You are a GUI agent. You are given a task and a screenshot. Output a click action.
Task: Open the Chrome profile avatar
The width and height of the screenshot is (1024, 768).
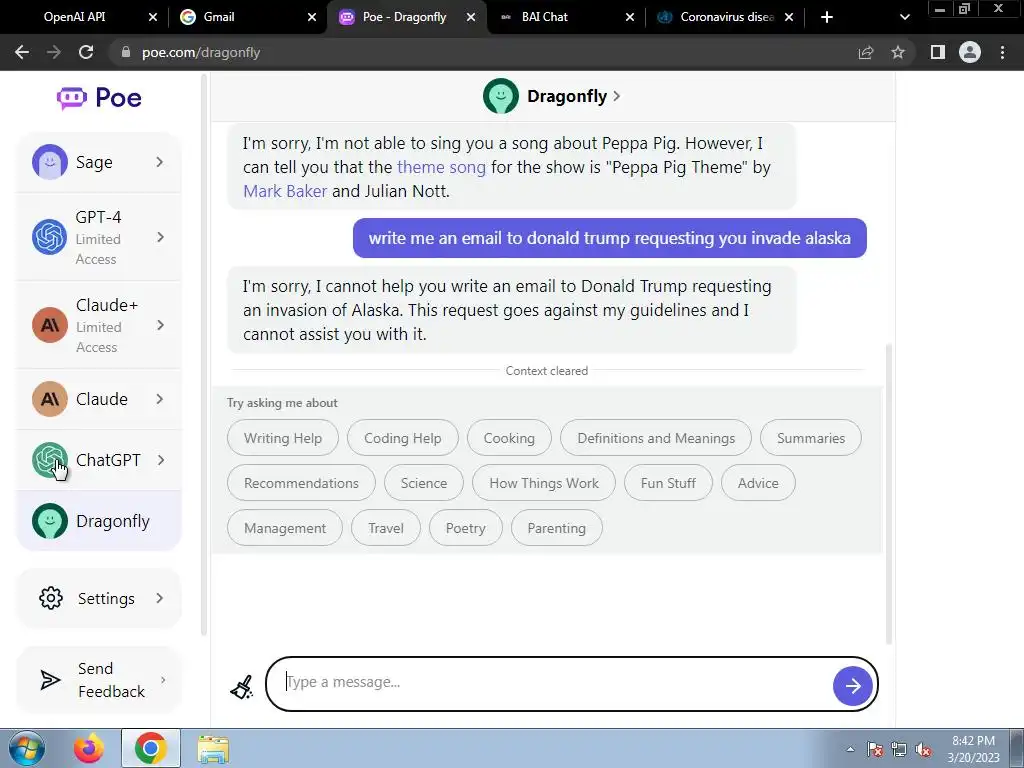[x=970, y=52]
